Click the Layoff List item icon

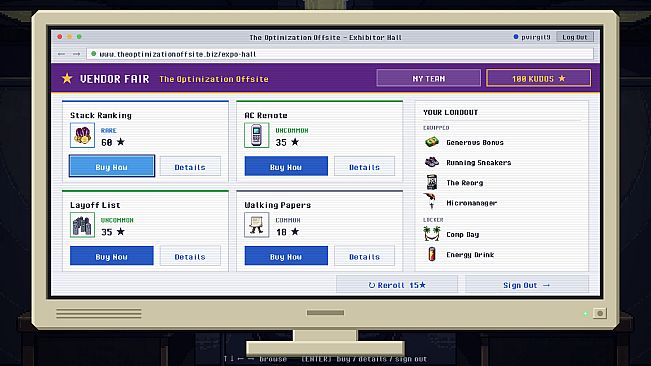click(x=82, y=225)
